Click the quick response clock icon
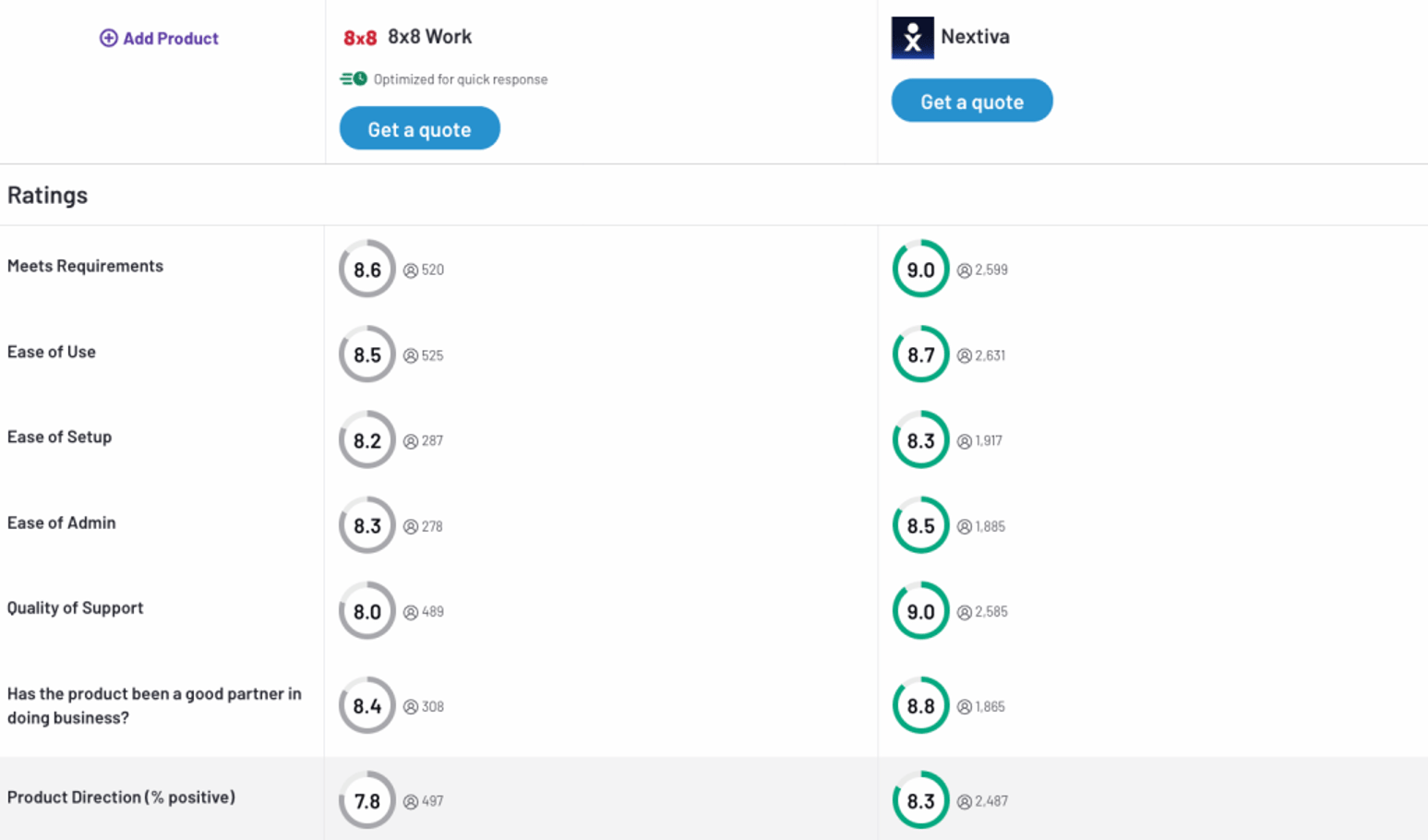 (x=354, y=79)
